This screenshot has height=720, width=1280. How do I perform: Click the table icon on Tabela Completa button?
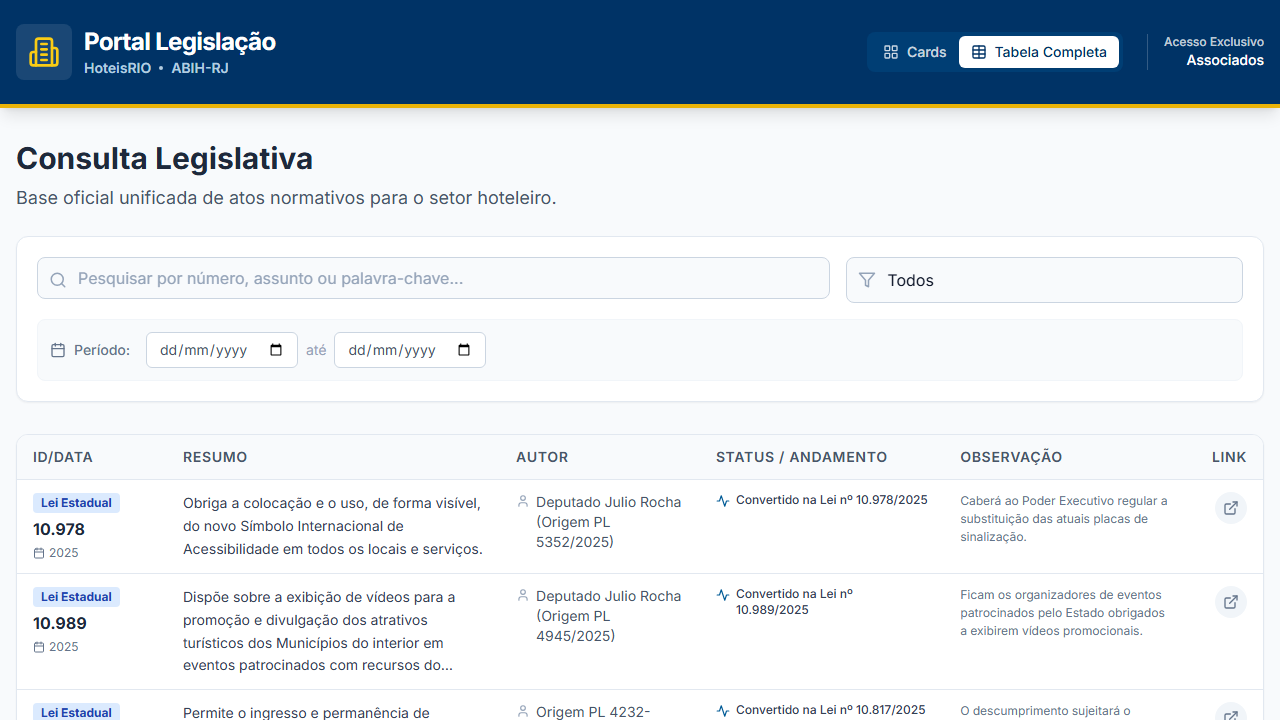click(977, 51)
